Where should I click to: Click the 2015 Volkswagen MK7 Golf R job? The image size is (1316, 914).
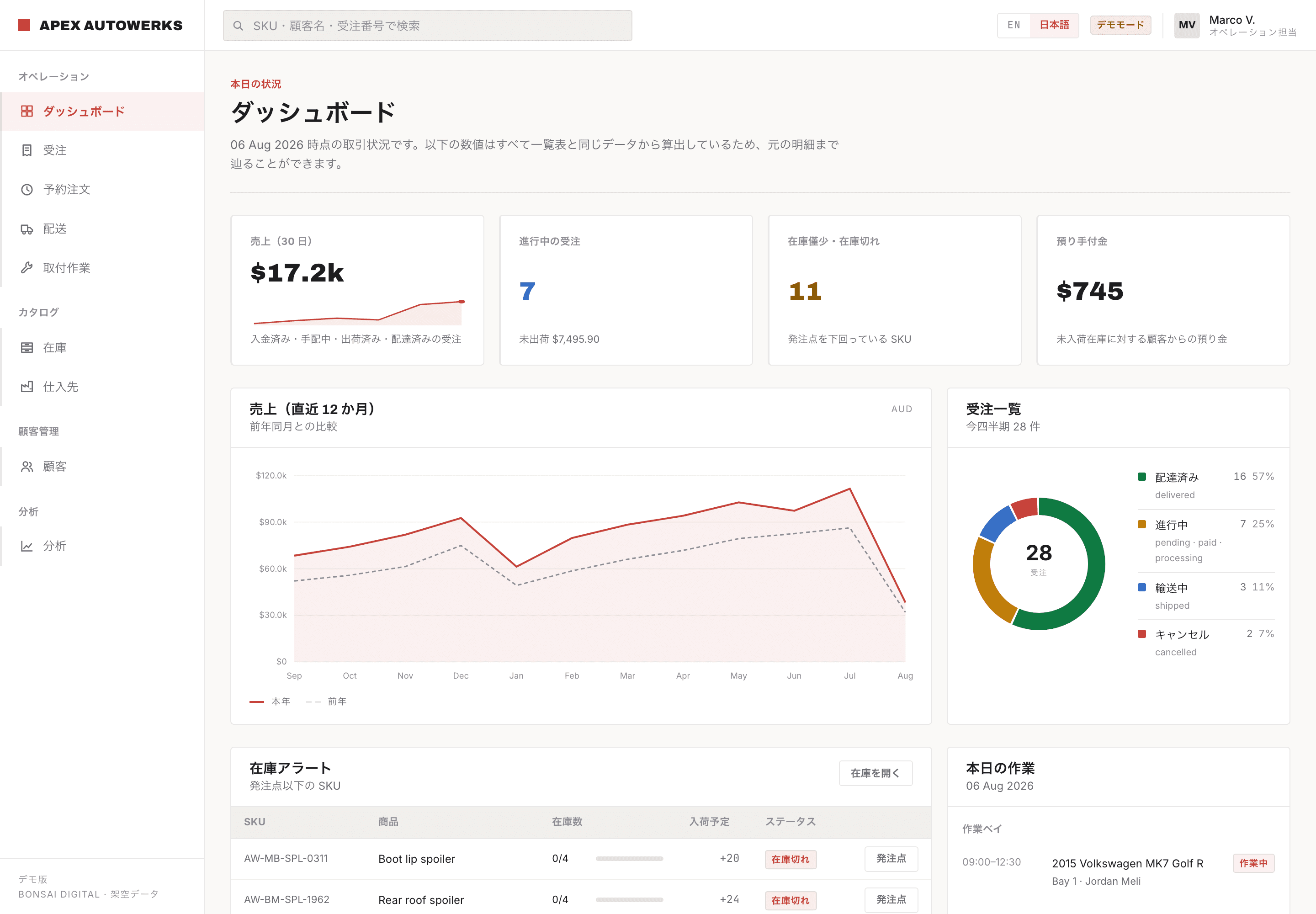point(1127,864)
